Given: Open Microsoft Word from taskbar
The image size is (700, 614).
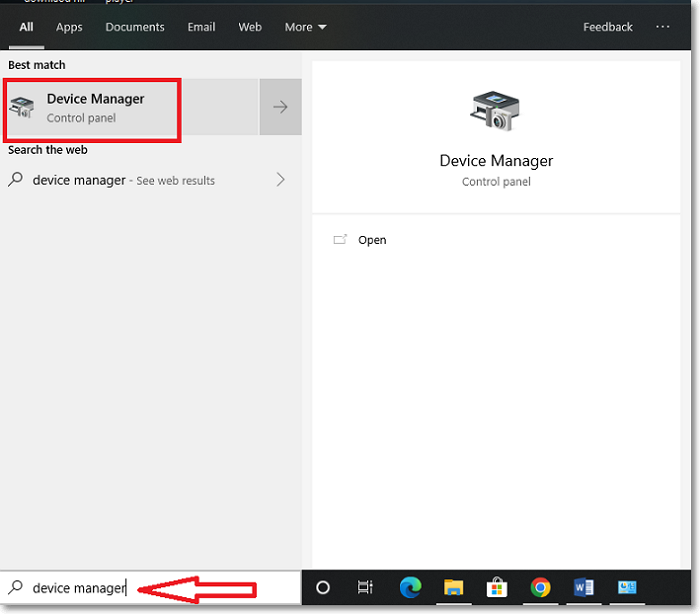Looking at the screenshot, I should click(x=583, y=588).
